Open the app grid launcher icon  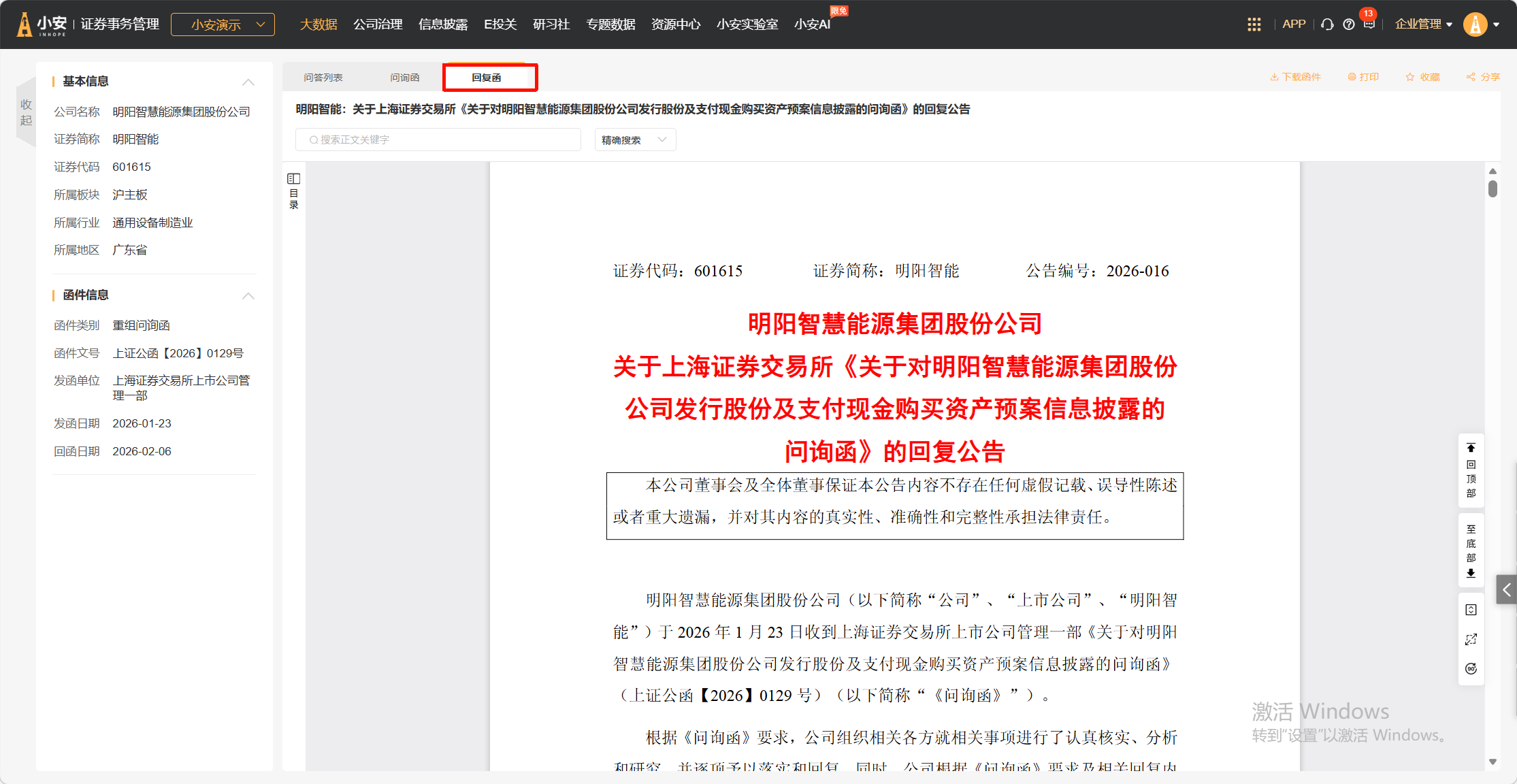pos(1254,24)
